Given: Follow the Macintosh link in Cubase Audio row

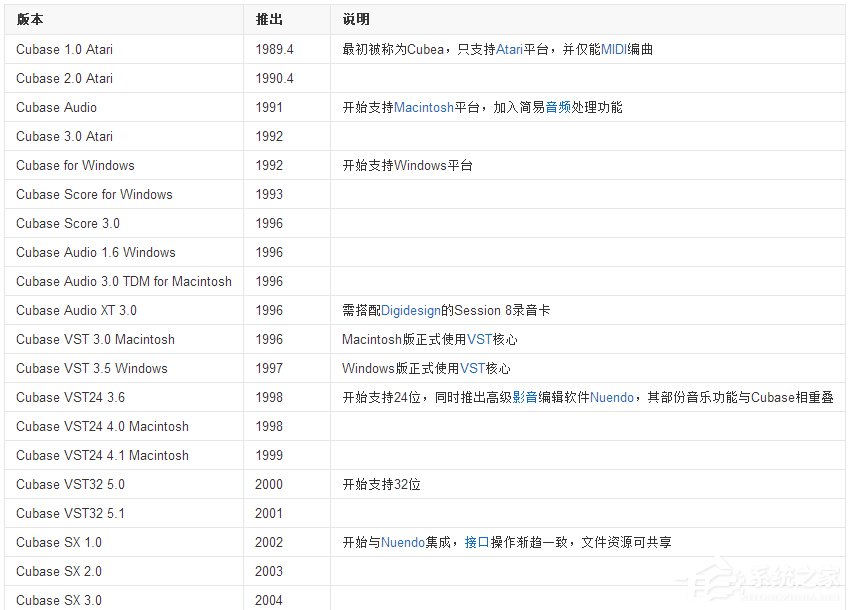Looking at the screenshot, I should [x=424, y=107].
